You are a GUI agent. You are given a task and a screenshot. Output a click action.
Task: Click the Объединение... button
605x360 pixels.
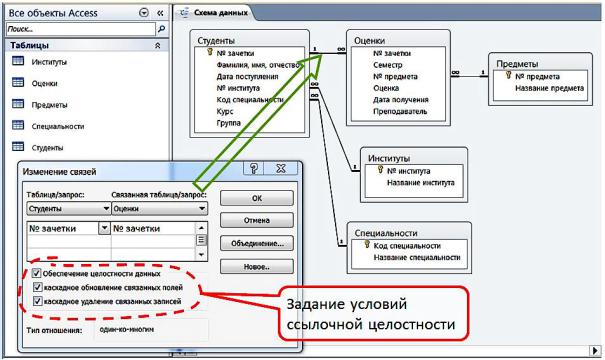coord(257,244)
